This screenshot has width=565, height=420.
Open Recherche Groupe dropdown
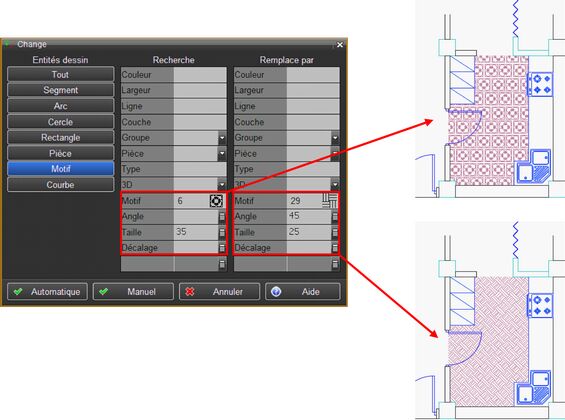(x=222, y=138)
